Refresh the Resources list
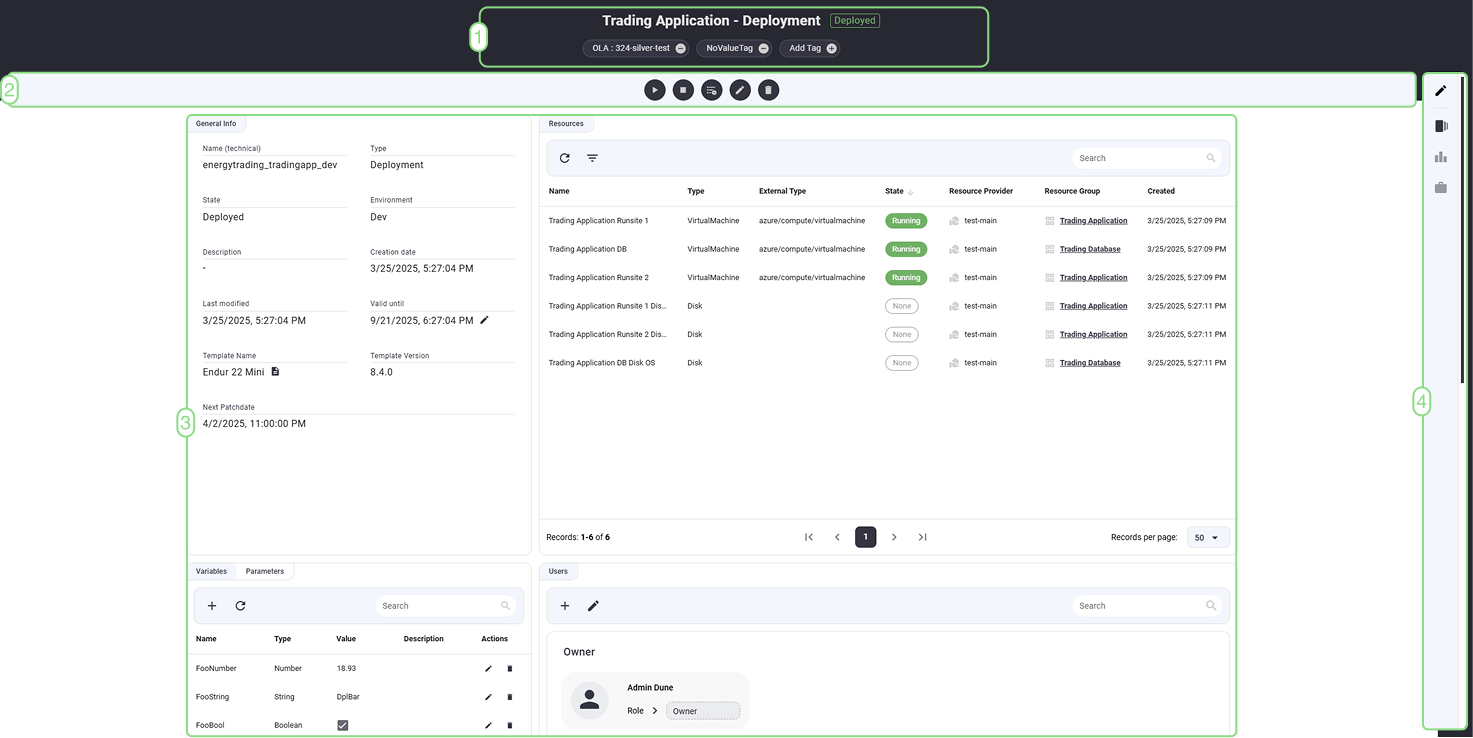The height and width of the screenshot is (738, 1473). click(x=564, y=157)
